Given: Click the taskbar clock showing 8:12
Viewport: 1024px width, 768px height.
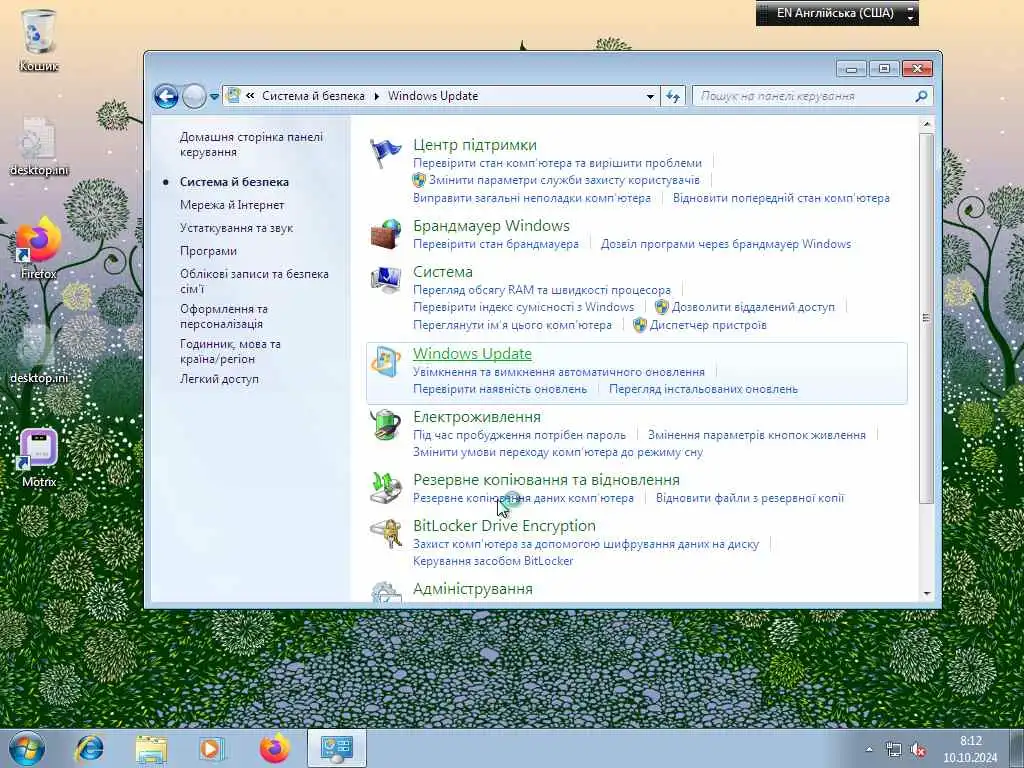Looking at the screenshot, I should pos(970,749).
